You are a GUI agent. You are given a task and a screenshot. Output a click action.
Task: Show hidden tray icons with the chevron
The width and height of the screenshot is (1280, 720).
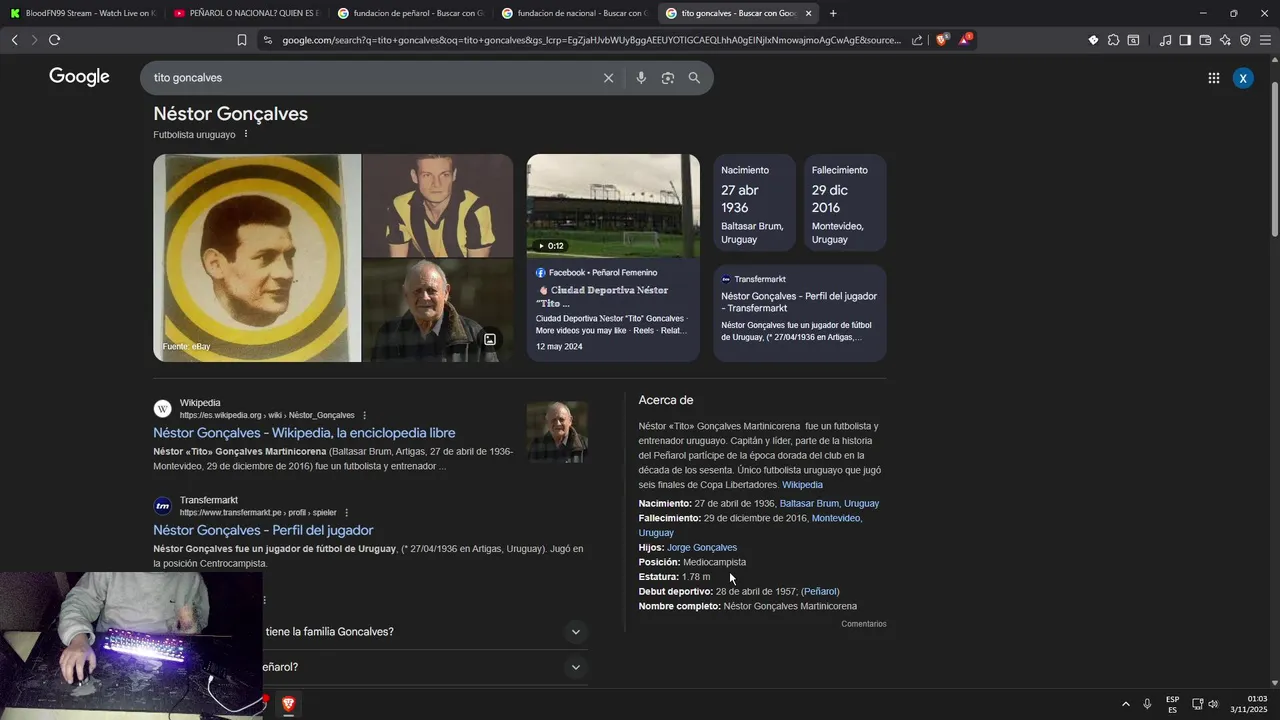(x=1125, y=704)
